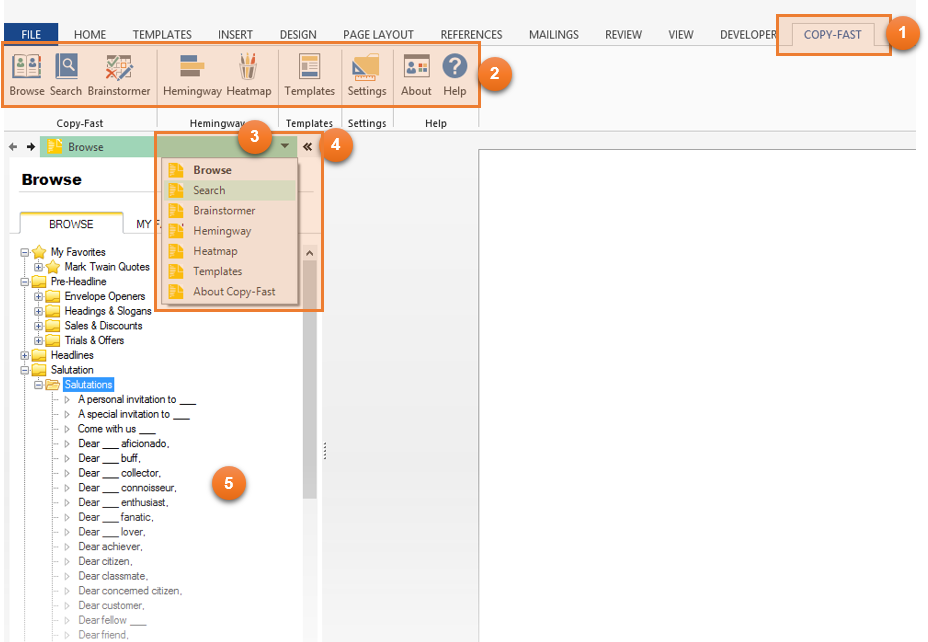Show the About dialog
This screenshot has height=642, width=928.
[x=416, y=75]
